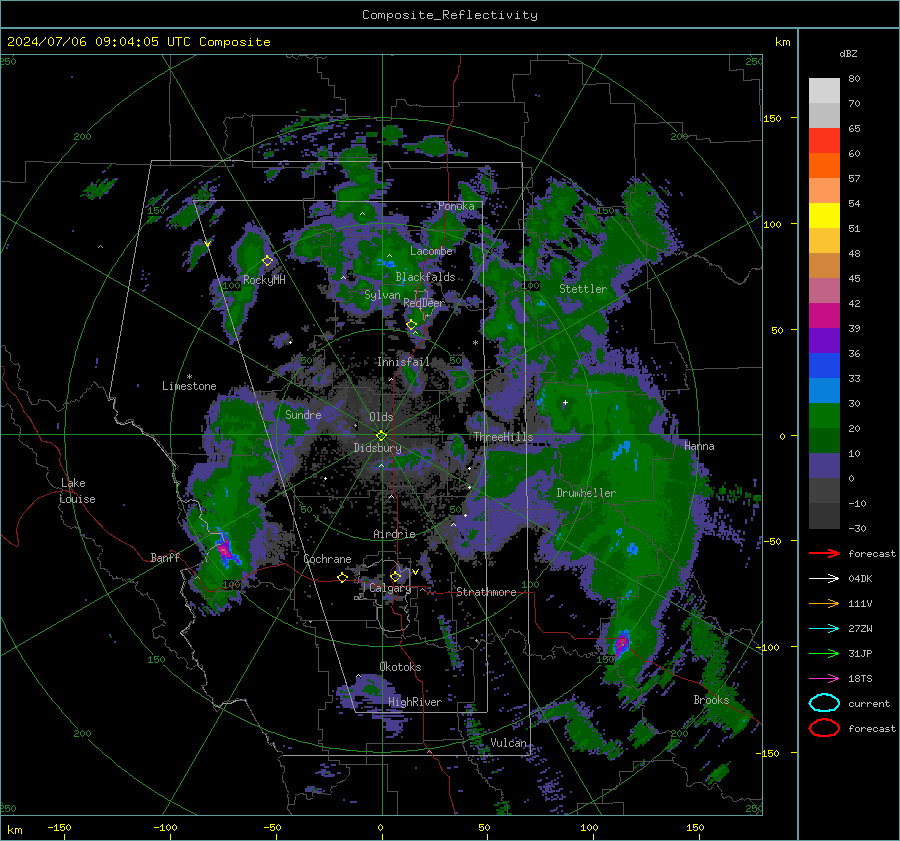The image size is (900, 841).
Task: Click the yellow radar-site diamond above Didsbury
Action: point(381,436)
